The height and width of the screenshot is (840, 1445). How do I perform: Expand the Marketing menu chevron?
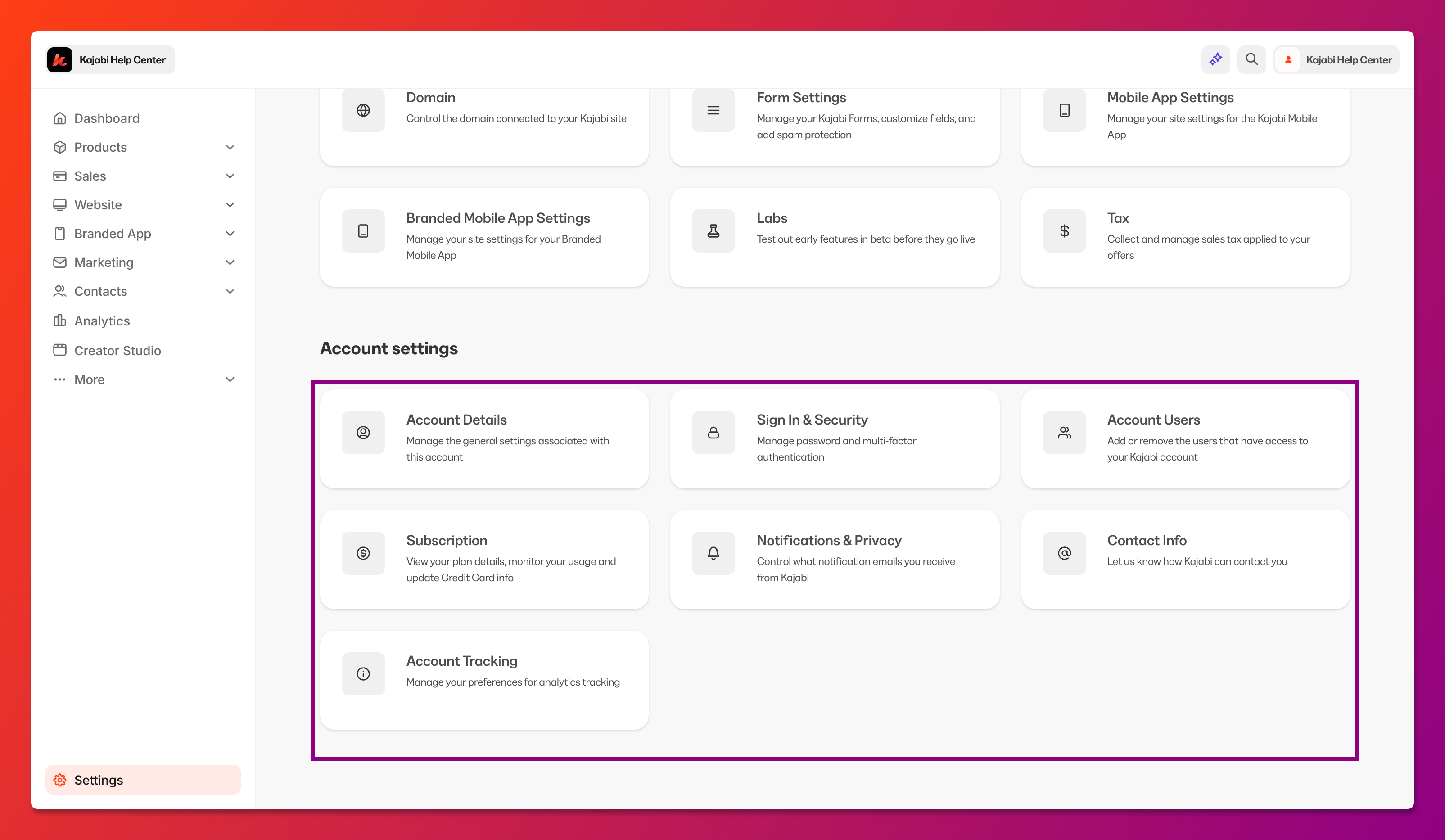(x=230, y=262)
